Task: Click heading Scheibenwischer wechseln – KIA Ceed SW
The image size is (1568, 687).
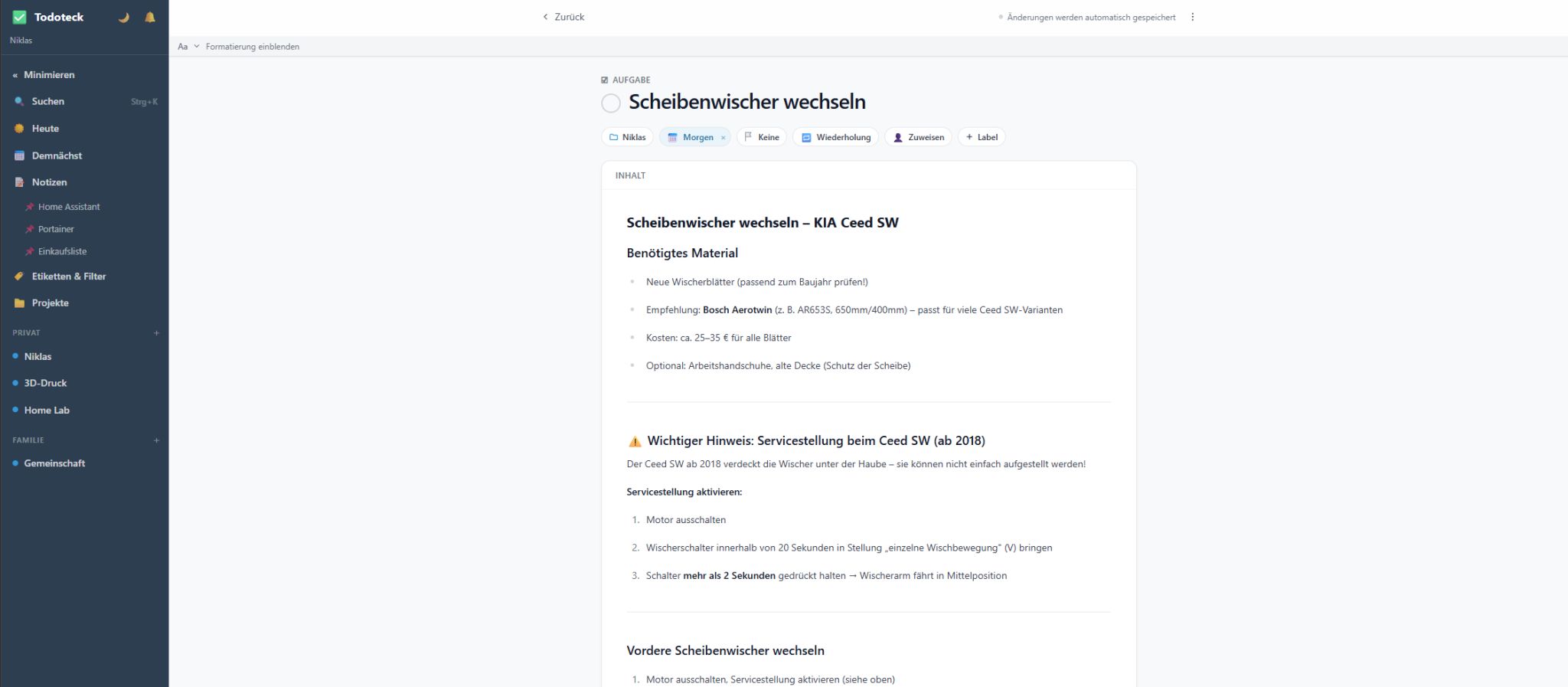Action: click(x=763, y=223)
